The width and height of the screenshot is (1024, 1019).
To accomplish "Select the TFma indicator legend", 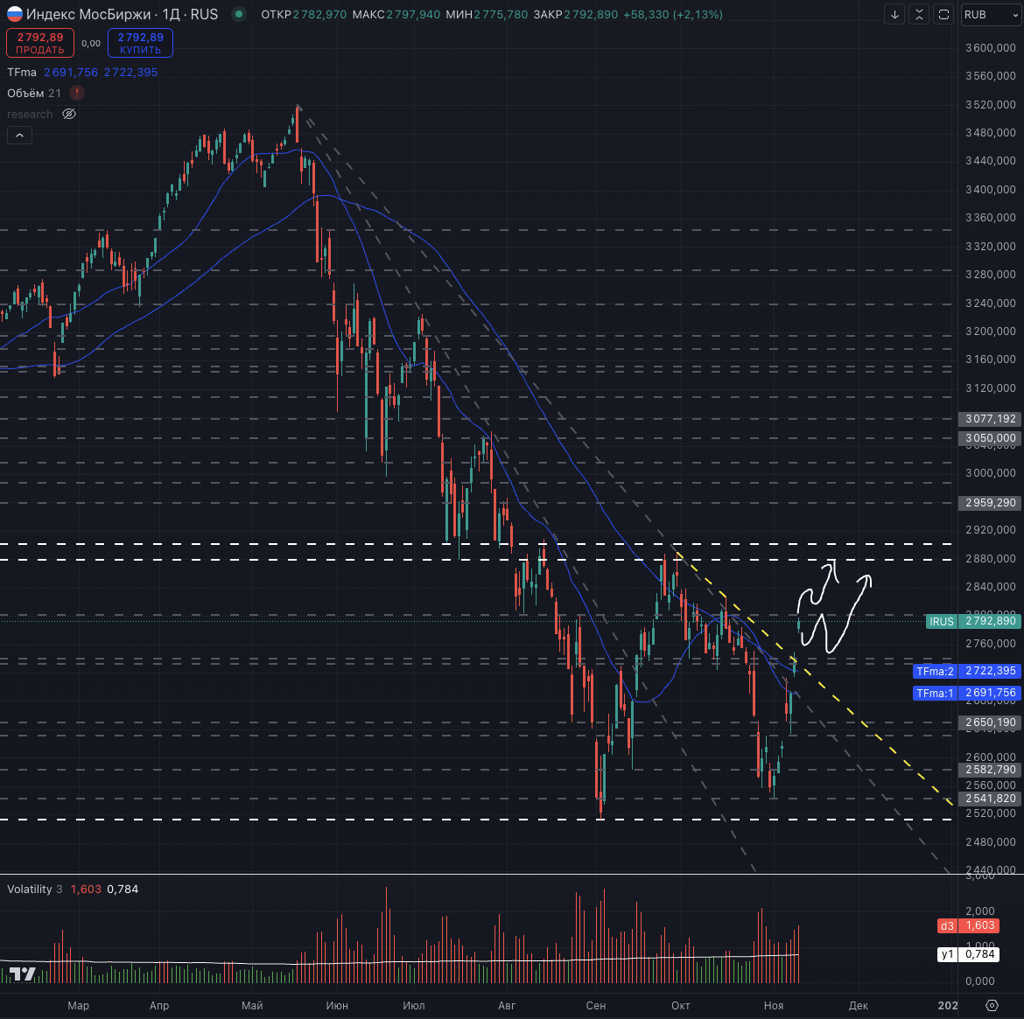I will tap(22, 72).
